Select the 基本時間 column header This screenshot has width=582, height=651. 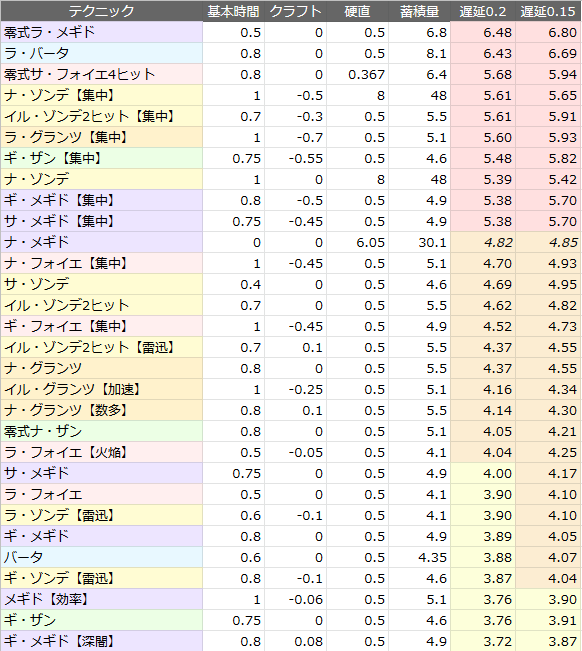233,11
